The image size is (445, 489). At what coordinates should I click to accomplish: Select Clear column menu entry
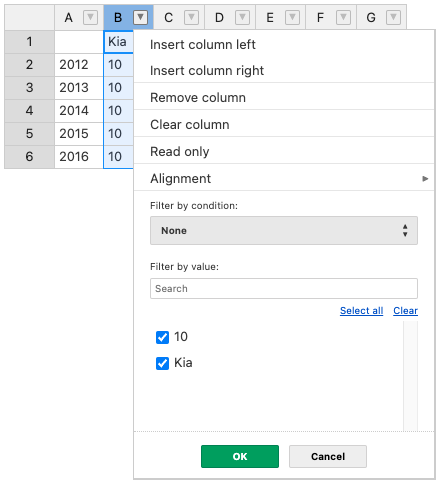point(284,124)
